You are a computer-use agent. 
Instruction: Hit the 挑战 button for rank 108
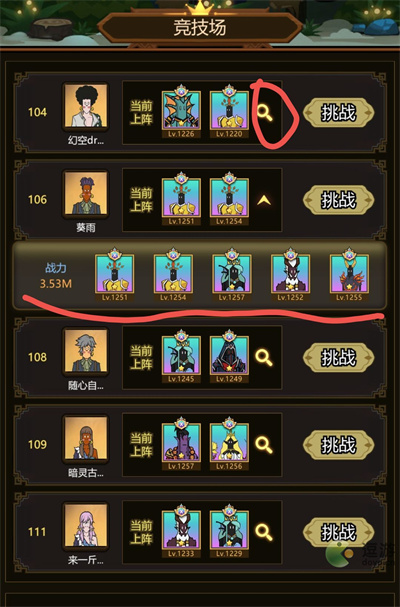pyautogui.click(x=338, y=357)
